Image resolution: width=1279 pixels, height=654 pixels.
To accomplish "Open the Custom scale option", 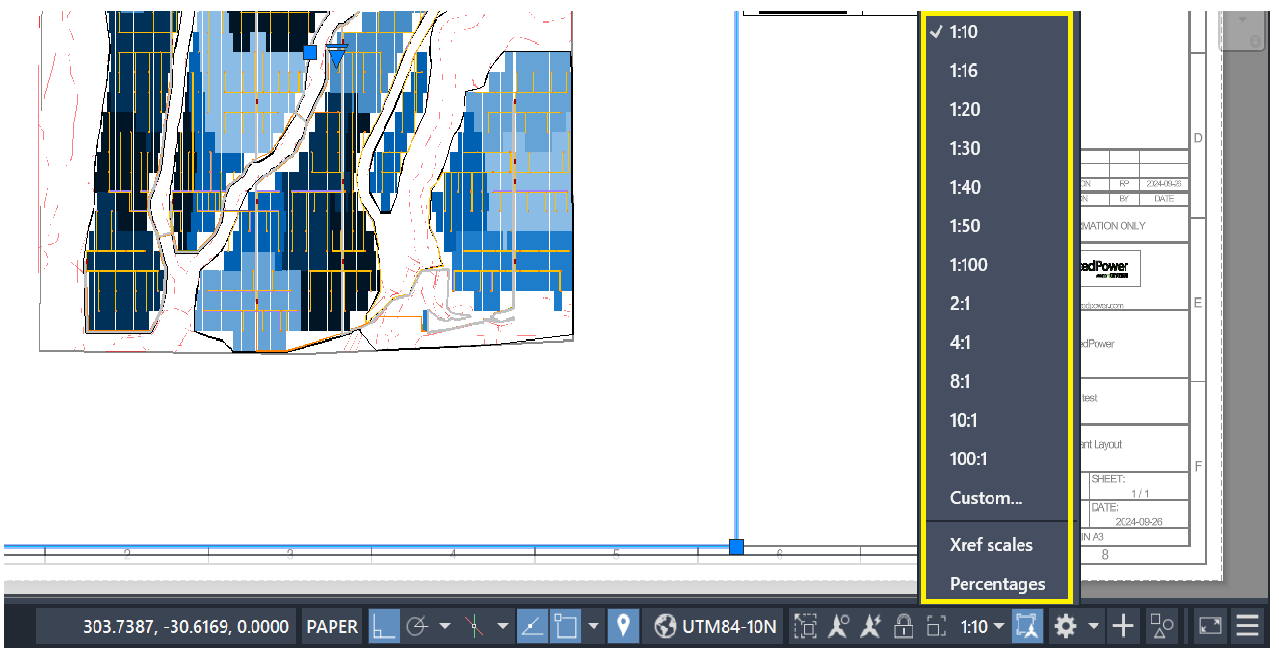I will (x=985, y=497).
